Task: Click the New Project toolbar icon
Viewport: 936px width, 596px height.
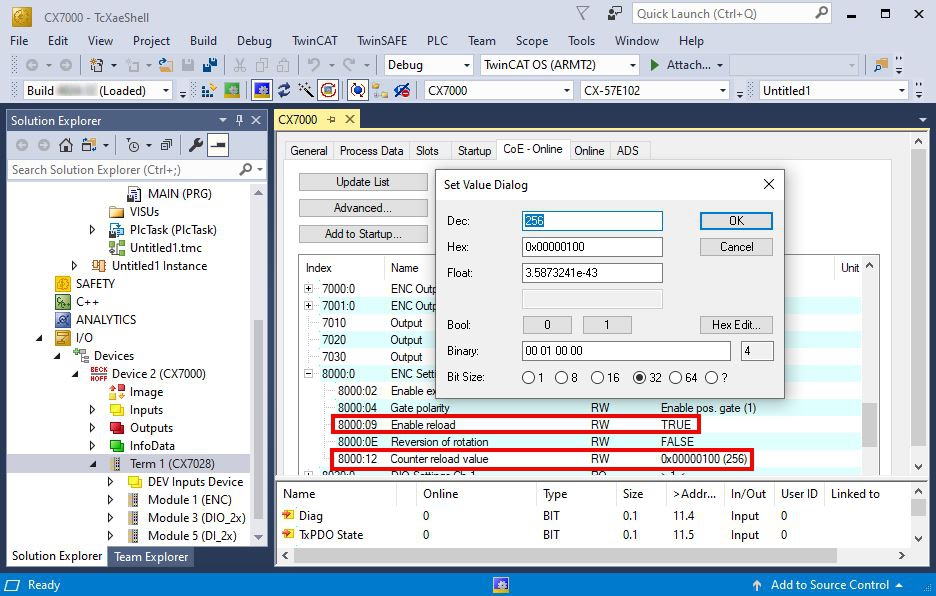Action: [x=96, y=64]
